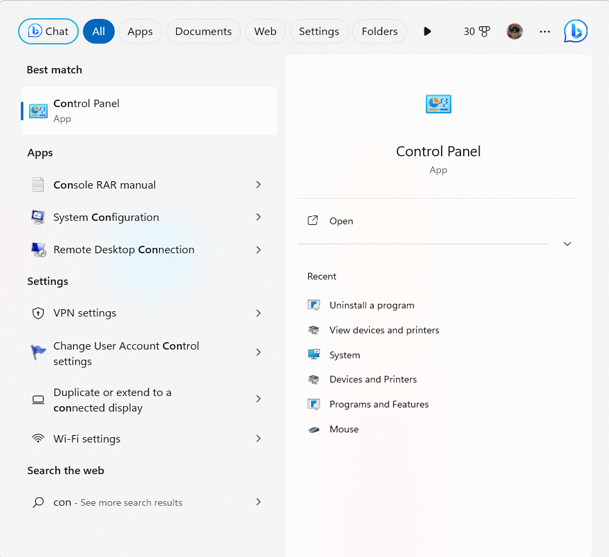Click the Mouse device icon
Viewport: 609px width, 557px height.
(313, 430)
